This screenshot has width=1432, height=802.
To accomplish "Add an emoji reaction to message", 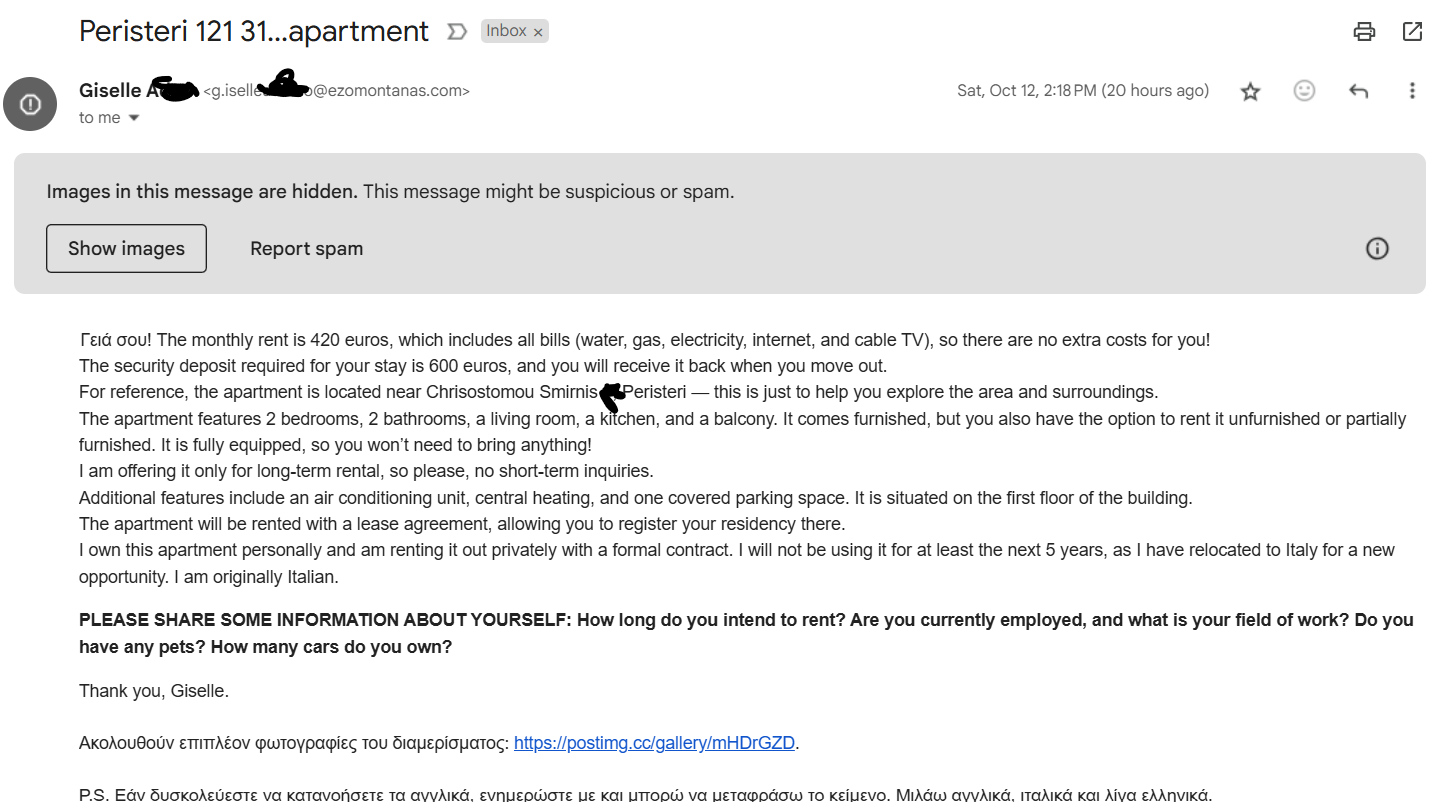I will (x=1304, y=91).
